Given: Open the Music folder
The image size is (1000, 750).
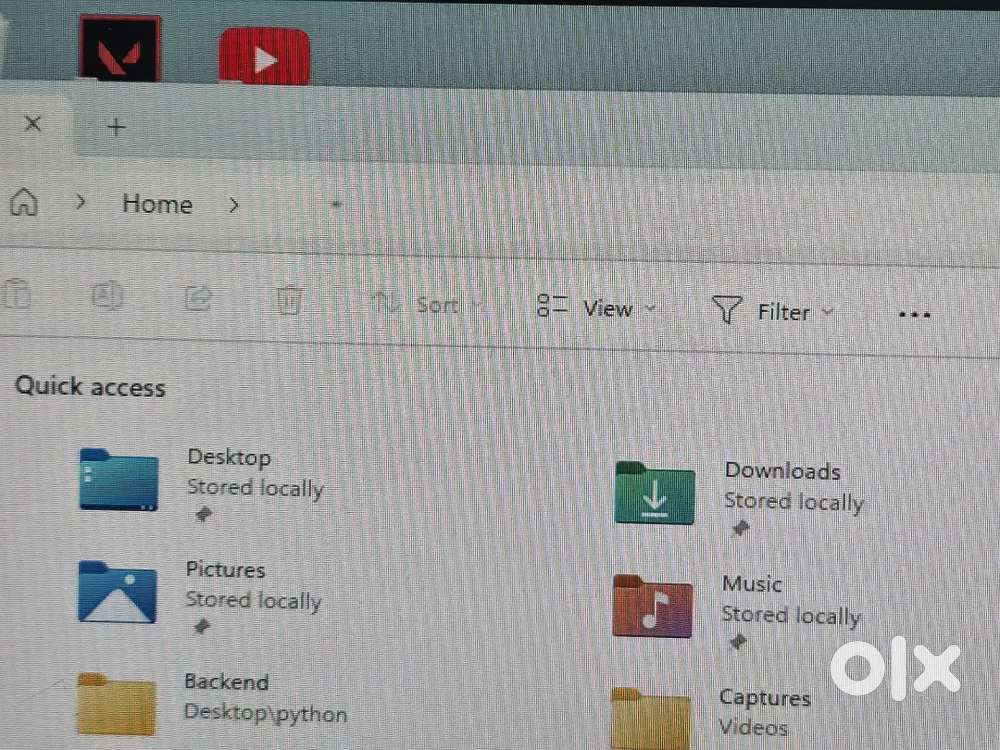Looking at the screenshot, I should click(652, 606).
